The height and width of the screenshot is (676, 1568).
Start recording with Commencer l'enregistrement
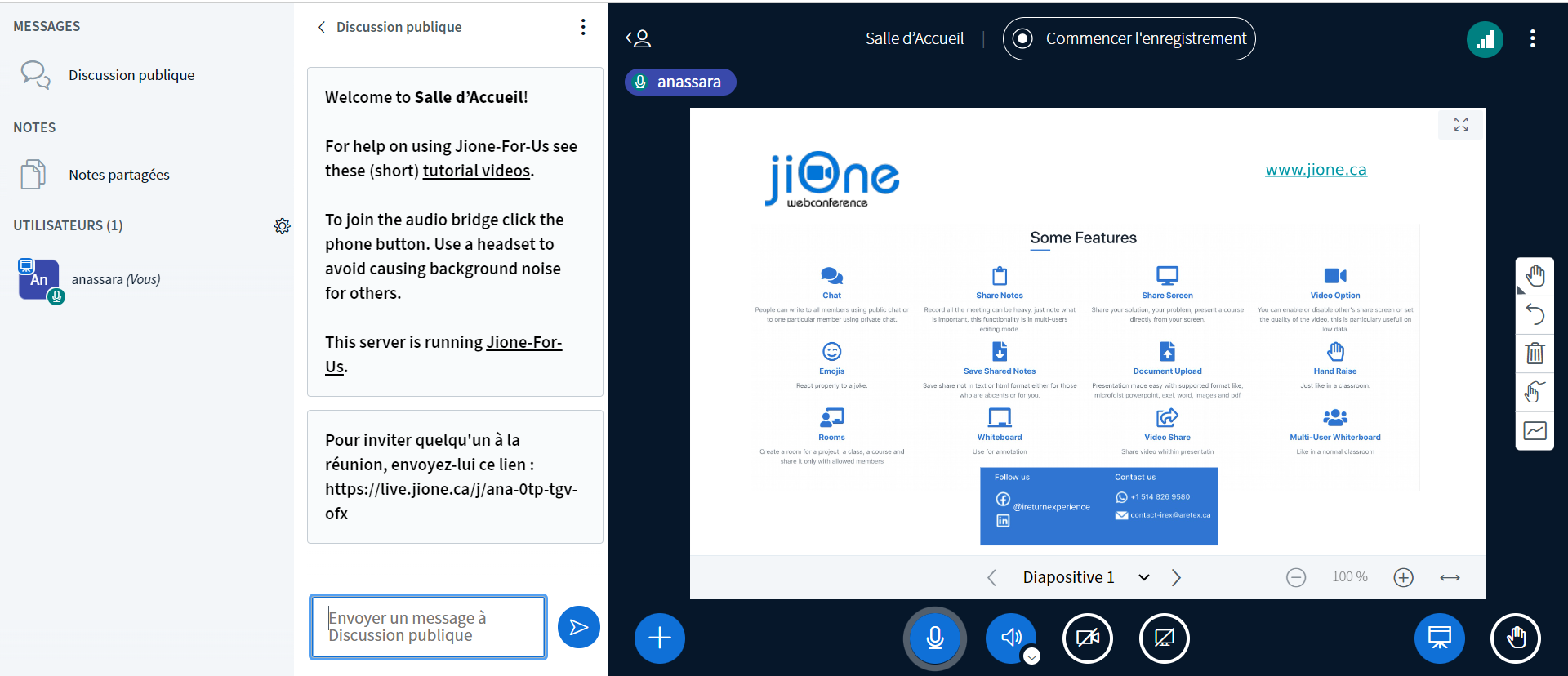(x=1129, y=38)
